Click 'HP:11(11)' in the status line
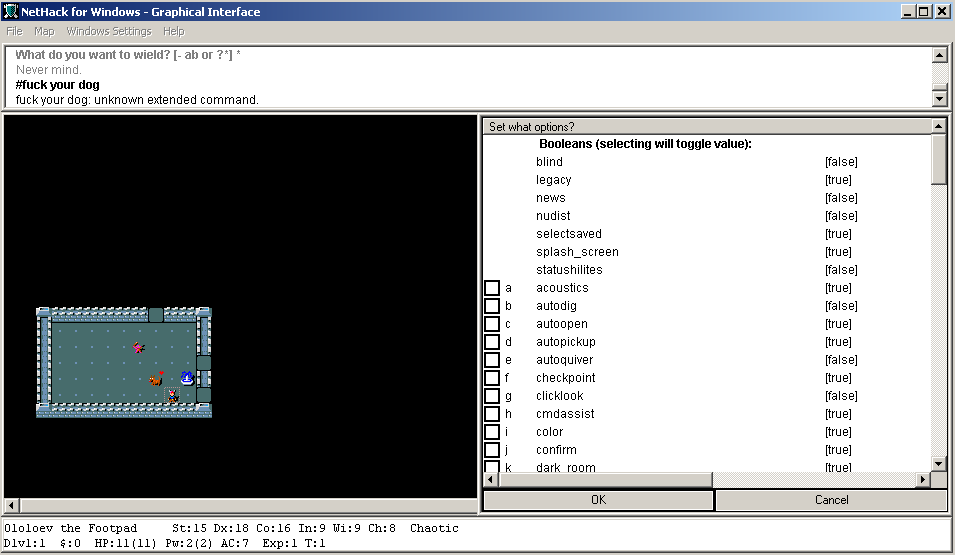Screen dimensions: 955x555 coord(125,543)
